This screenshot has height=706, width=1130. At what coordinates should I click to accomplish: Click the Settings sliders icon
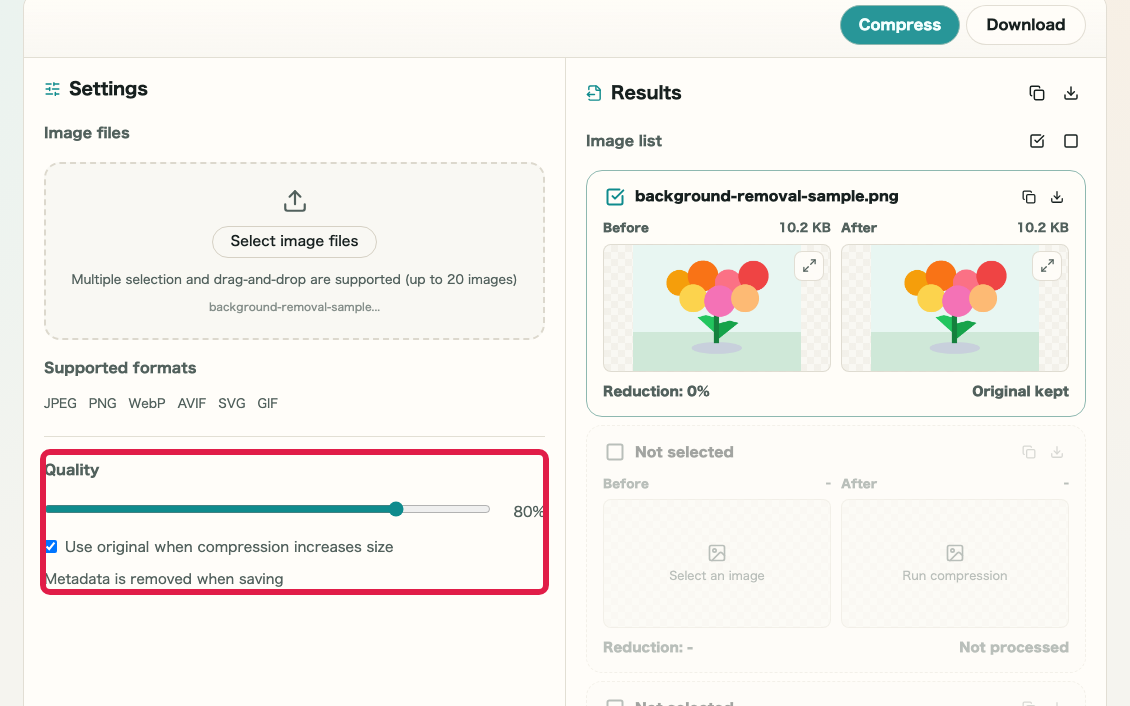click(53, 89)
